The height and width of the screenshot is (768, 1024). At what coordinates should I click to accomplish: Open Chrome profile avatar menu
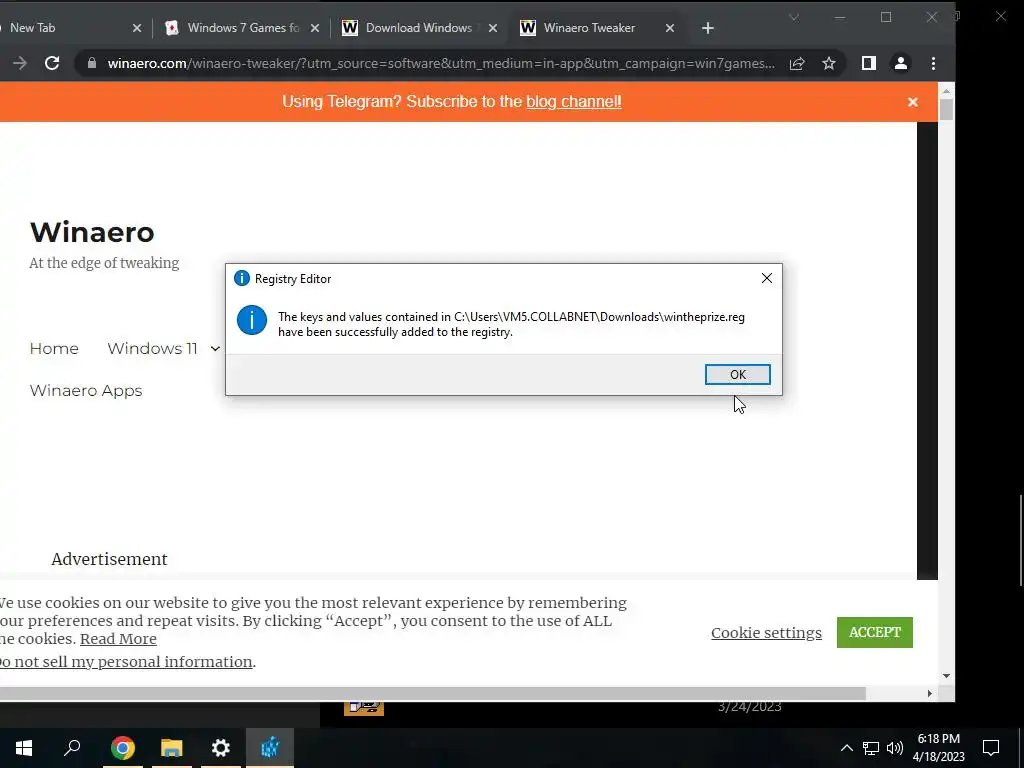point(901,63)
